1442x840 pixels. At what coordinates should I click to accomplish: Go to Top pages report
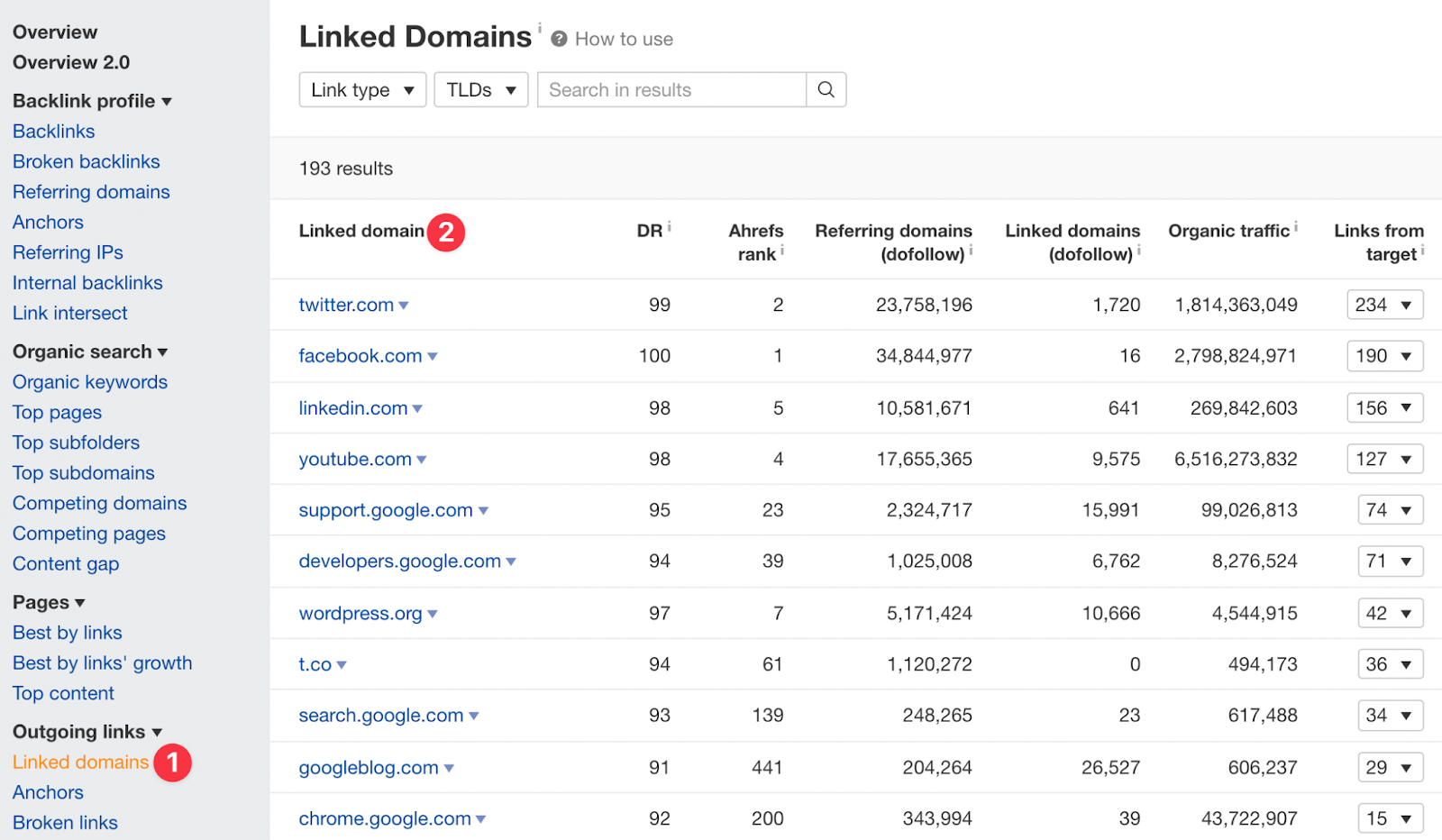pyautogui.click(x=57, y=413)
